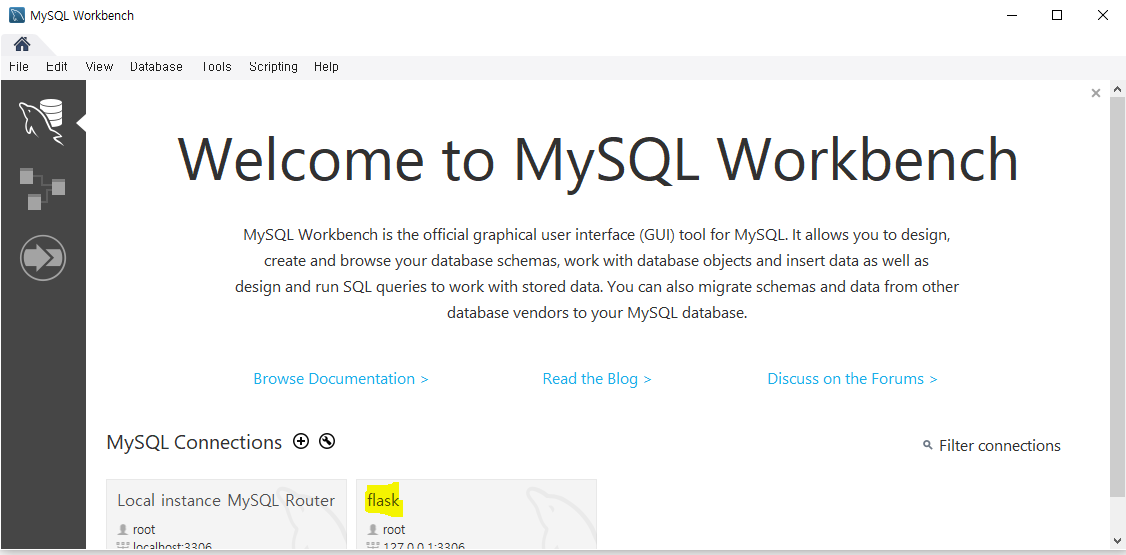Open the Database menu
Image resolution: width=1126 pixels, height=555 pixels.
point(156,67)
